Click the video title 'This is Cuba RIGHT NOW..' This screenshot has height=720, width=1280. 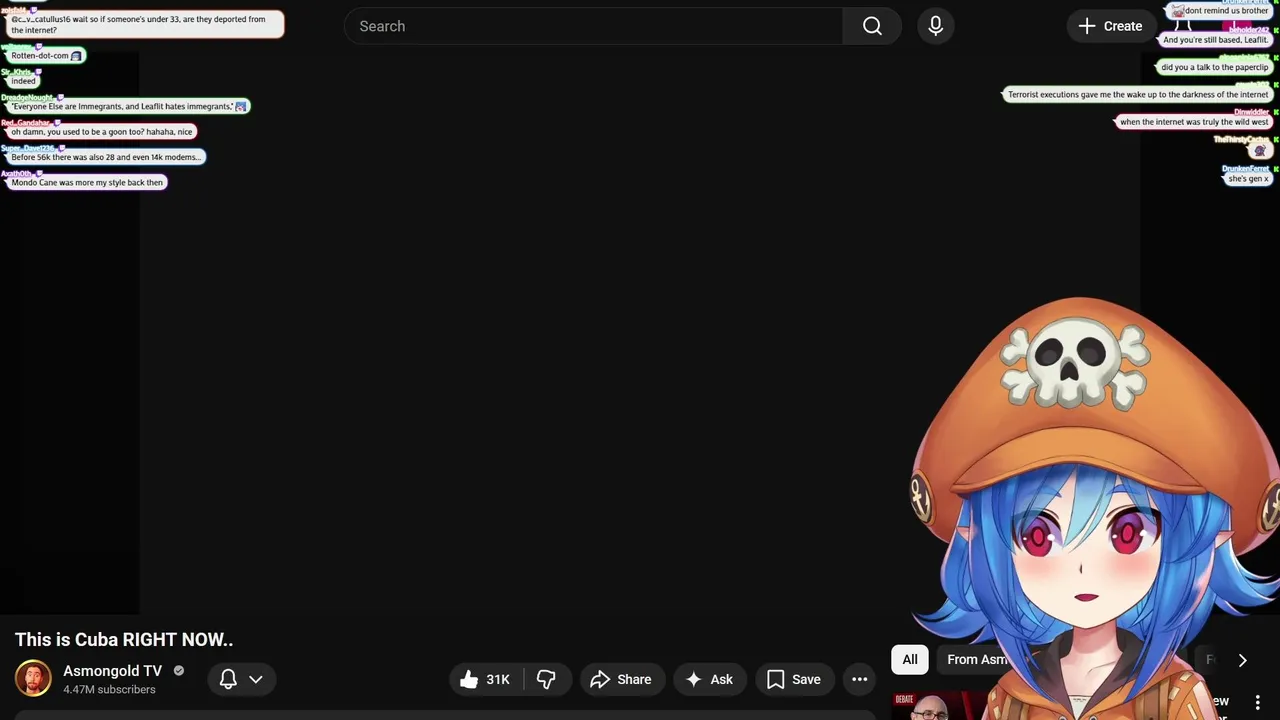124,640
